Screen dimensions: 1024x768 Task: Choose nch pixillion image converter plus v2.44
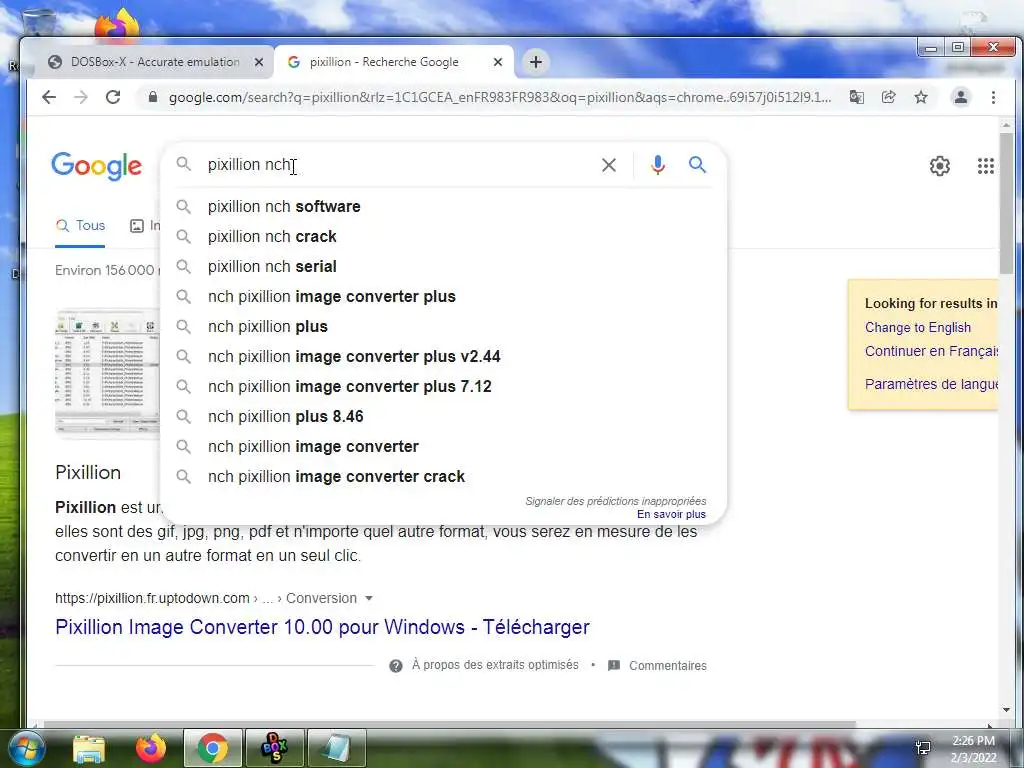tap(443, 357)
